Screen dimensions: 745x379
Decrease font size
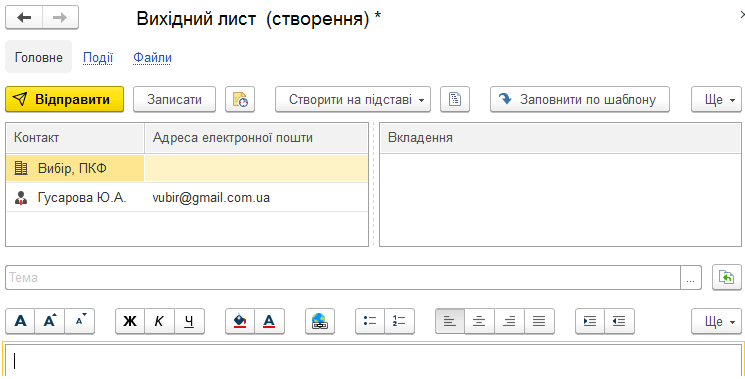pyautogui.click(x=79, y=322)
